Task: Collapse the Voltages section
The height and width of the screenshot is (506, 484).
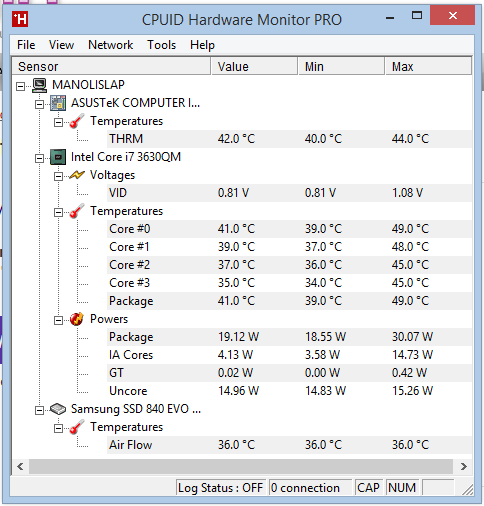Action: pyautogui.click(x=58, y=176)
